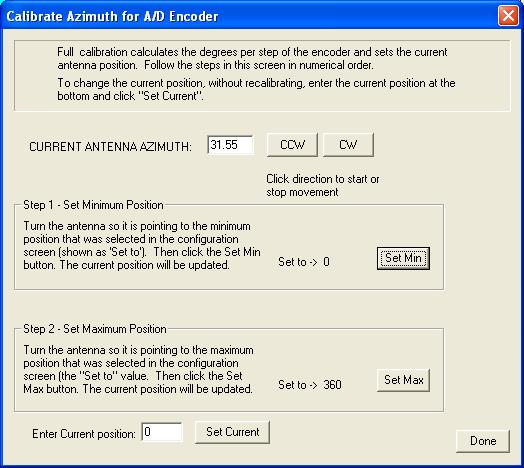Click 'Click direction to start or stop movement' text
524x468 pixels.
(322, 186)
